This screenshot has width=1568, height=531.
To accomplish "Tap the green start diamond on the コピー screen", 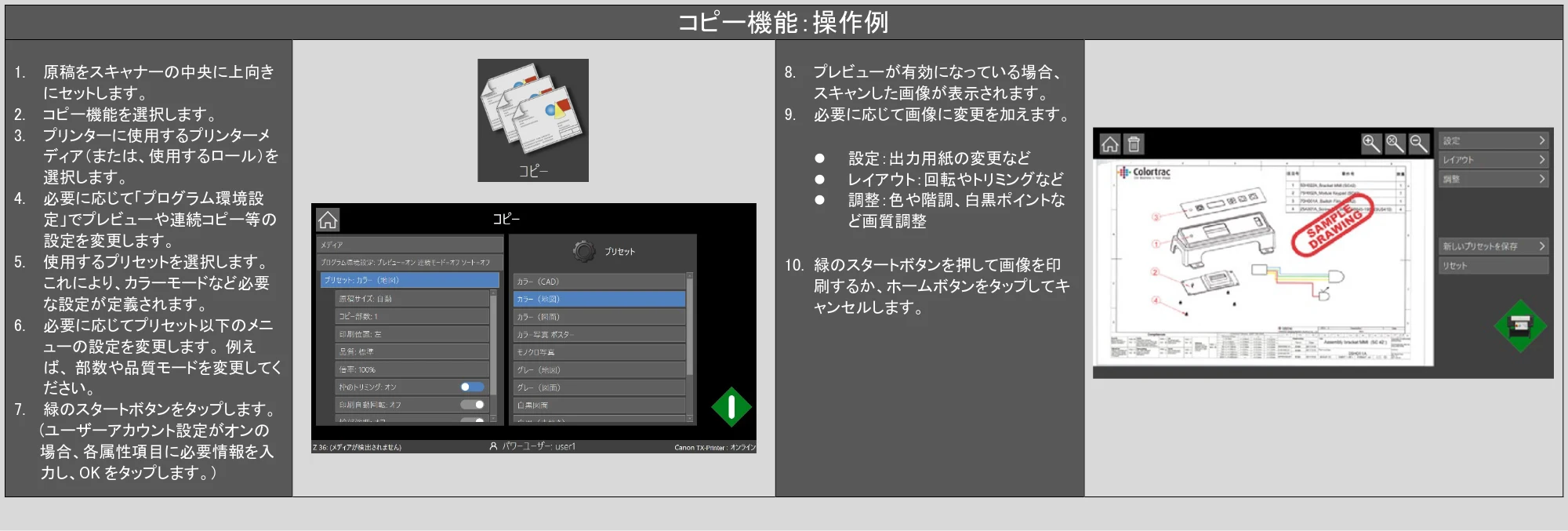I will coord(731,407).
